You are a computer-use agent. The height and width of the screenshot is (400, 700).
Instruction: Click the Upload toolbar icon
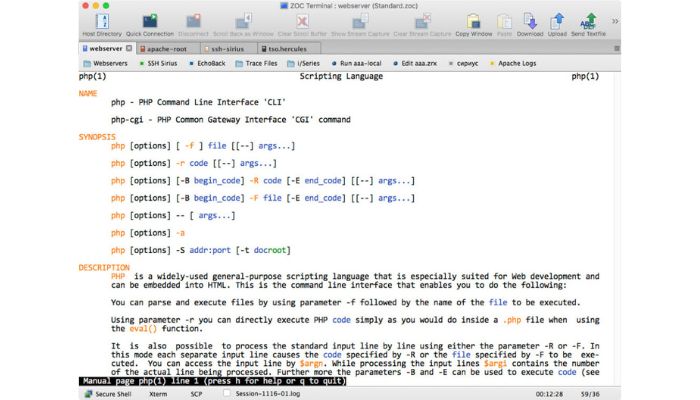[557, 25]
